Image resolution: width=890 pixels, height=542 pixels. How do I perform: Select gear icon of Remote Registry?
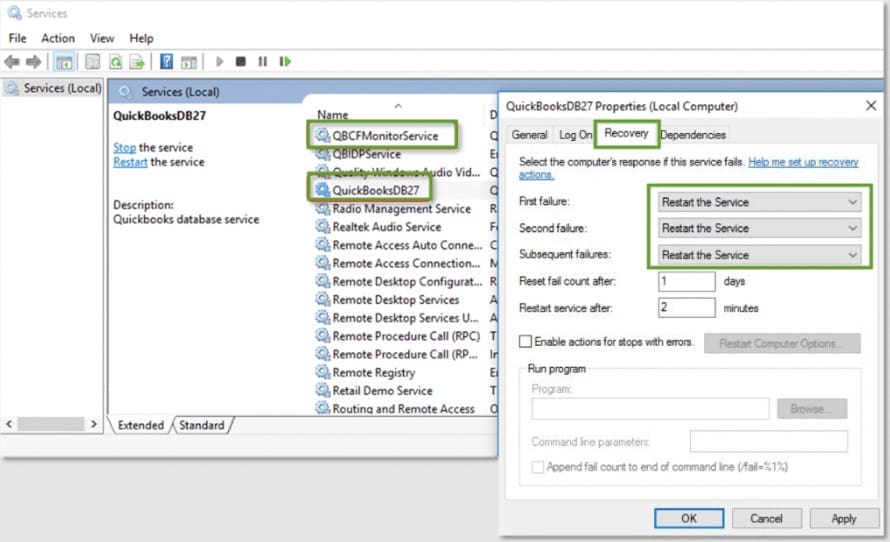pyautogui.click(x=322, y=372)
